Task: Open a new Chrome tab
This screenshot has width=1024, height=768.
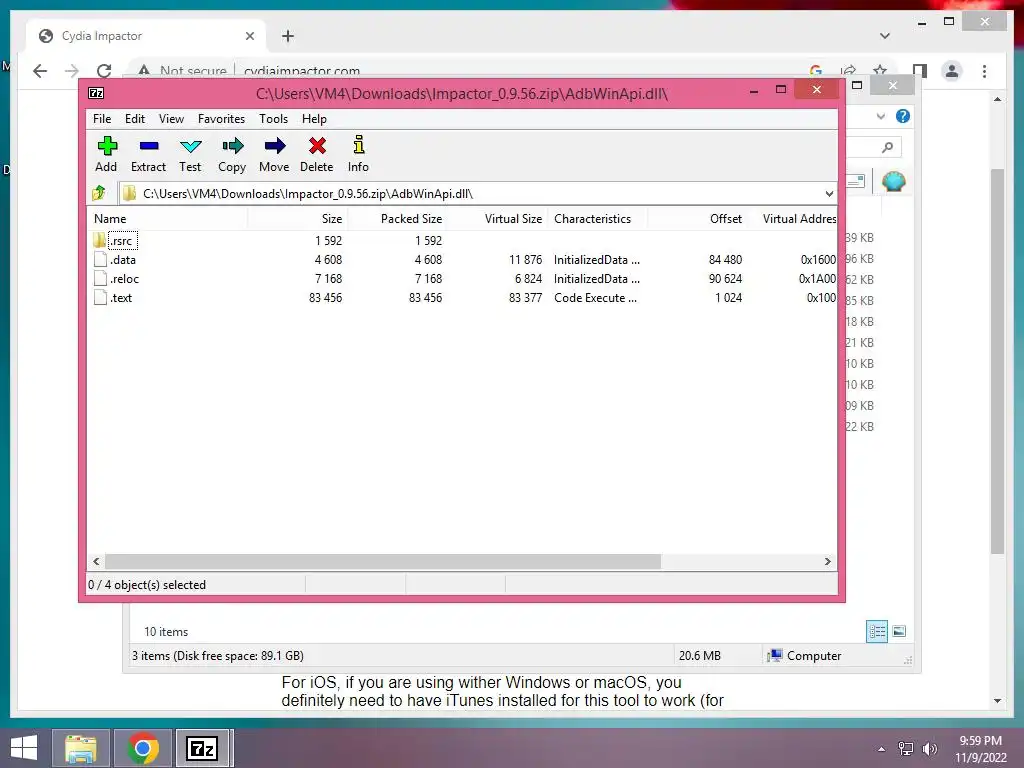Action: coord(287,36)
